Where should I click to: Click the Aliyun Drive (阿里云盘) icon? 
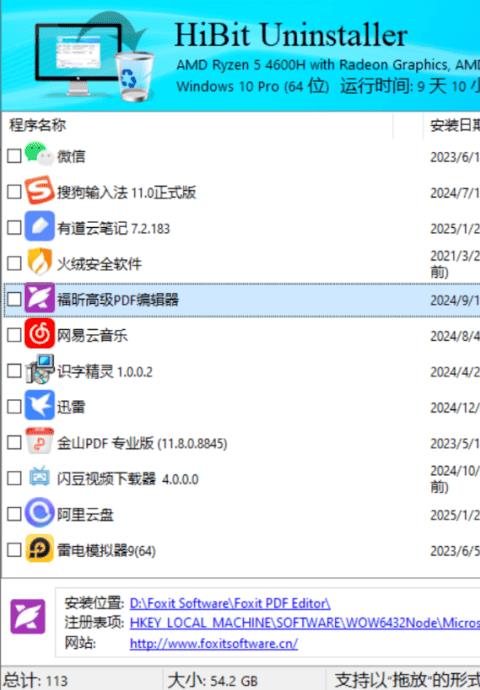tap(39, 513)
